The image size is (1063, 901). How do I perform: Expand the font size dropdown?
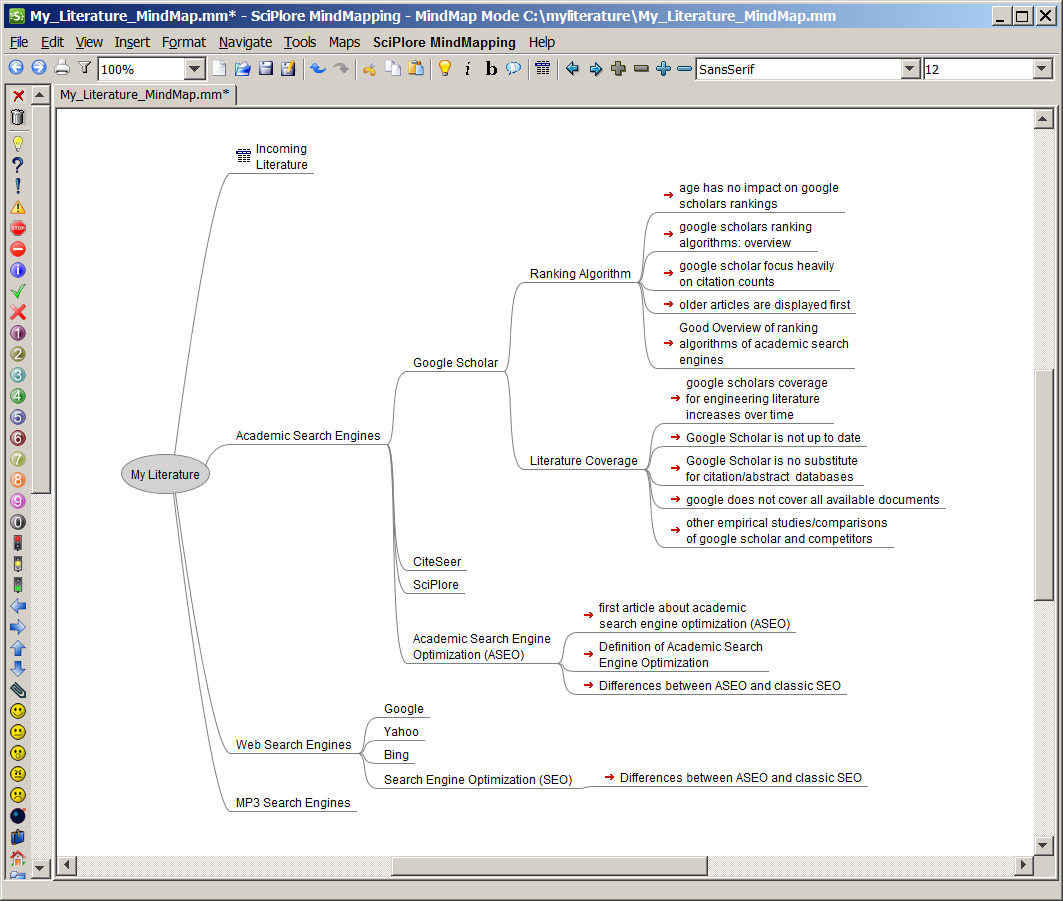[x=1042, y=69]
